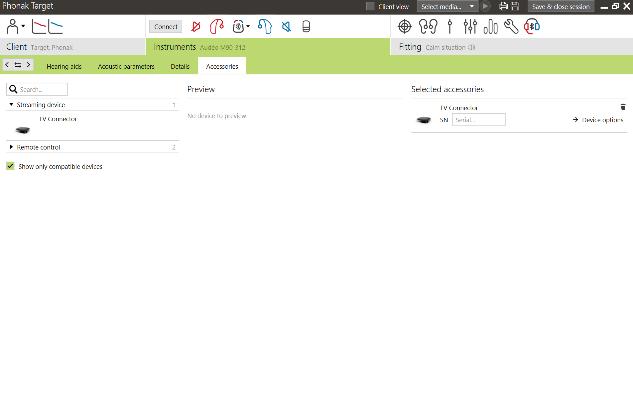Click the battery status icon
Viewport: 633px width, 395px height.
[x=306, y=27]
